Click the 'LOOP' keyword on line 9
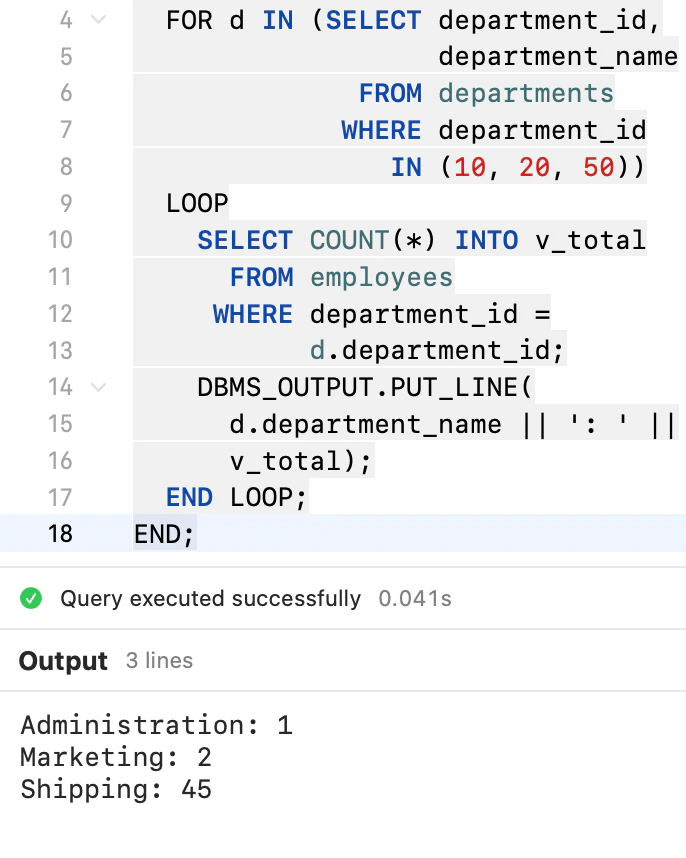The height and width of the screenshot is (858, 686). point(197,204)
